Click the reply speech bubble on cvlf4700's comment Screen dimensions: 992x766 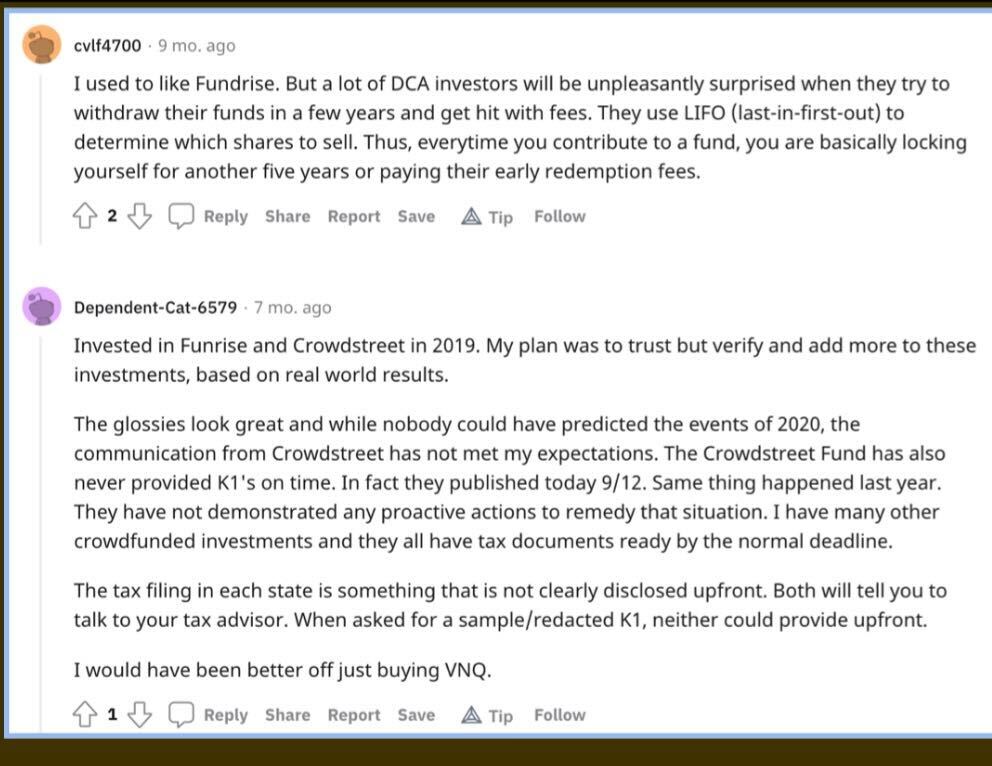click(x=180, y=216)
